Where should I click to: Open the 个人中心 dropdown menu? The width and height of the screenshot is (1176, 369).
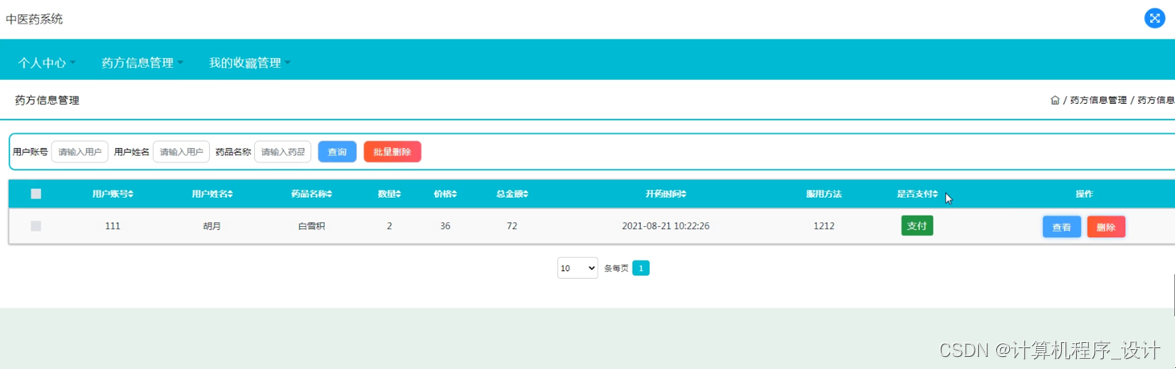click(x=47, y=63)
